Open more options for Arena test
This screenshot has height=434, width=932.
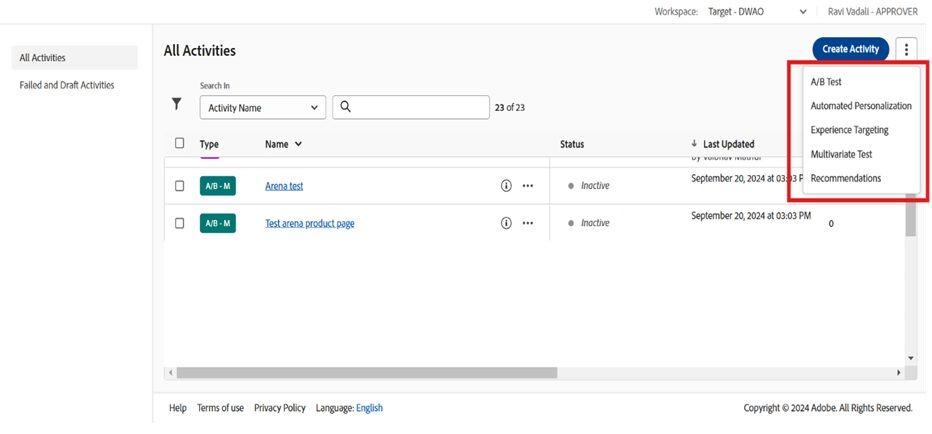click(x=528, y=186)
